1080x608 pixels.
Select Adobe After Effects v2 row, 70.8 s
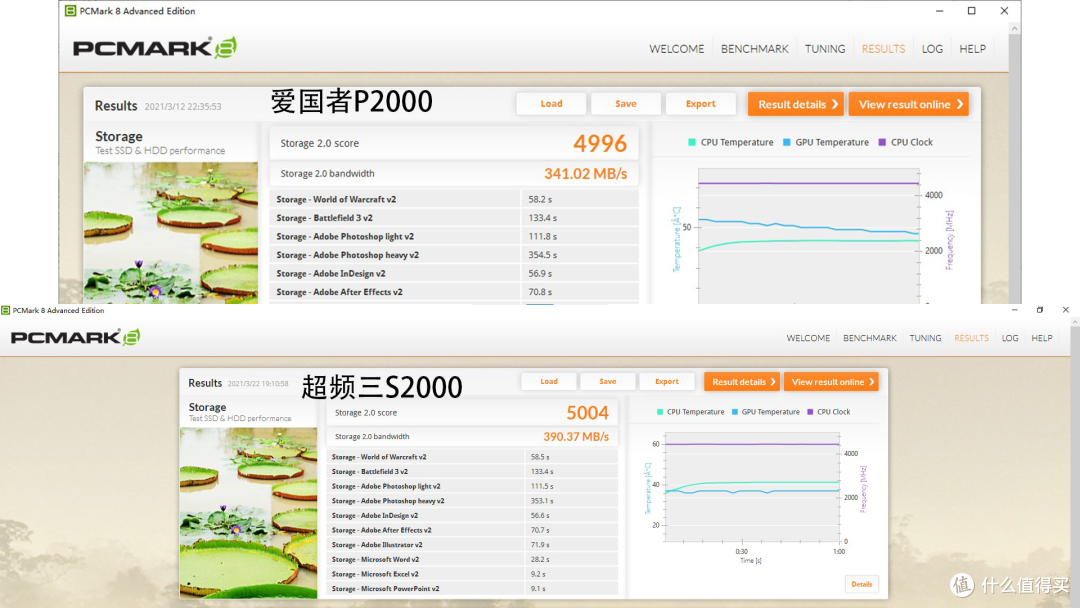pyautogui.click(x=454, y=292)
